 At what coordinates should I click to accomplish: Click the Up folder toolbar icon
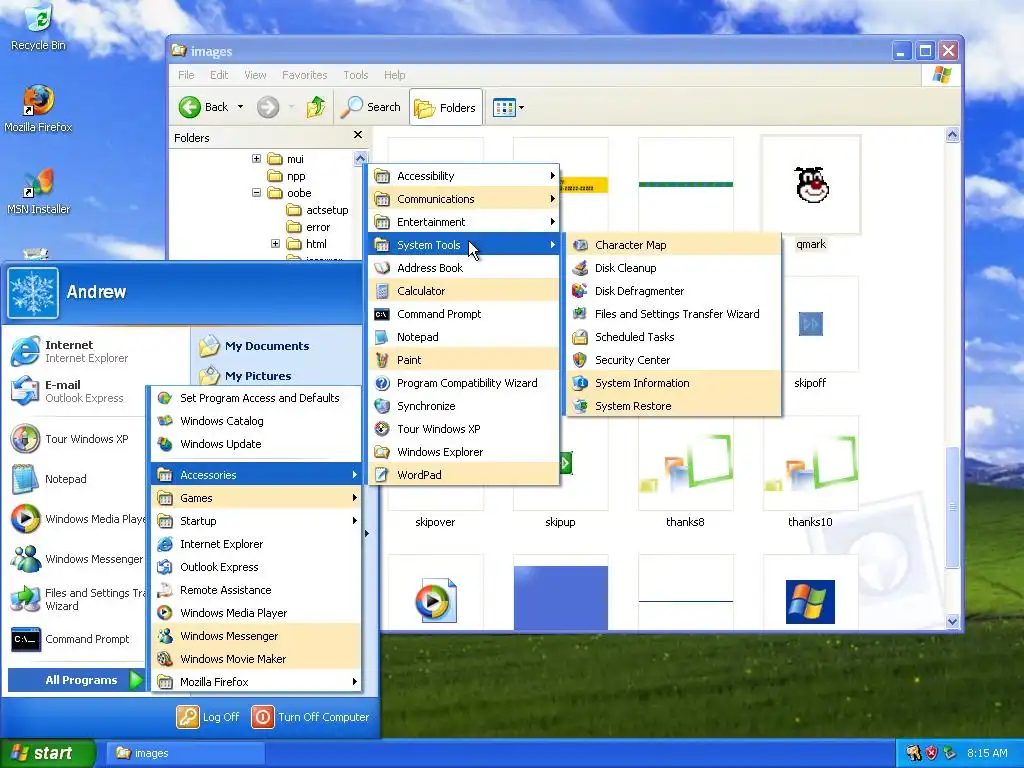coord(316,106)
